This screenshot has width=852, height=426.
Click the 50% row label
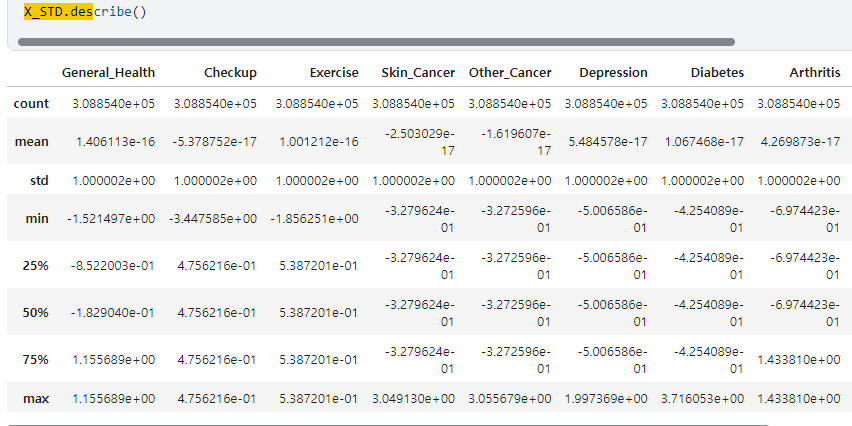35,312
